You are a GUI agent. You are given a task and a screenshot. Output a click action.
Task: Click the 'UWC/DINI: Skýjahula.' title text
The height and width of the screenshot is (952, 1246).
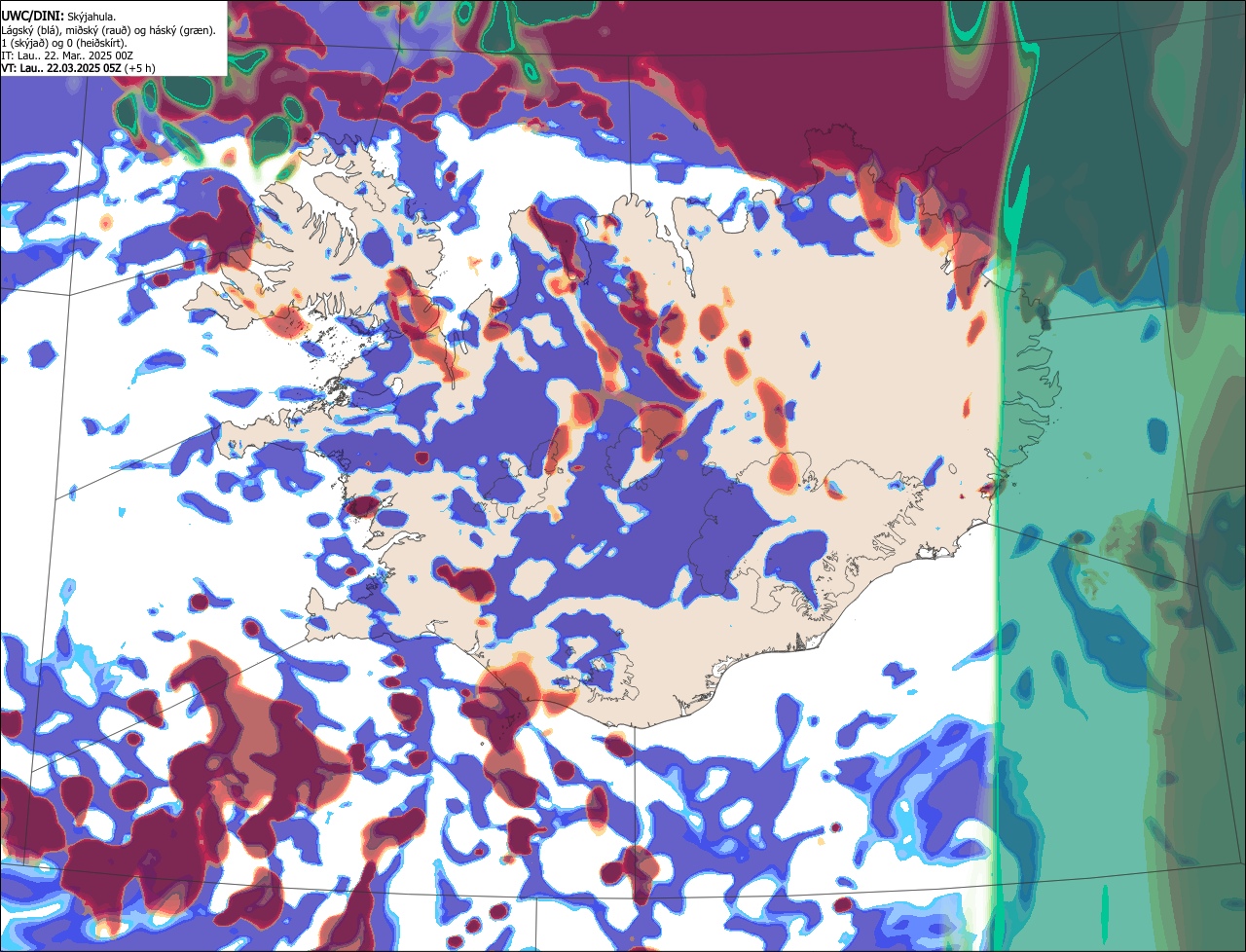click(x=59, y=17)
